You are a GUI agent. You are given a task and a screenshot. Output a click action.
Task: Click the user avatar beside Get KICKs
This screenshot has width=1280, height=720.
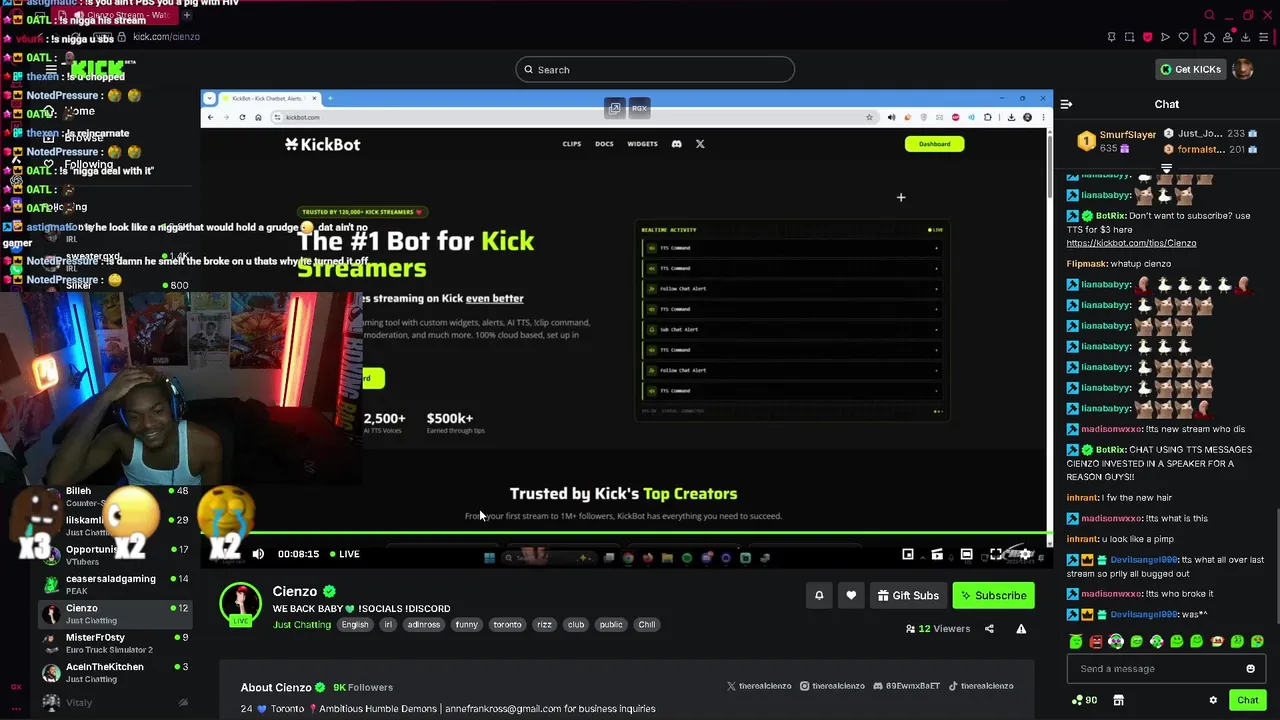[x=1243, y=69]
